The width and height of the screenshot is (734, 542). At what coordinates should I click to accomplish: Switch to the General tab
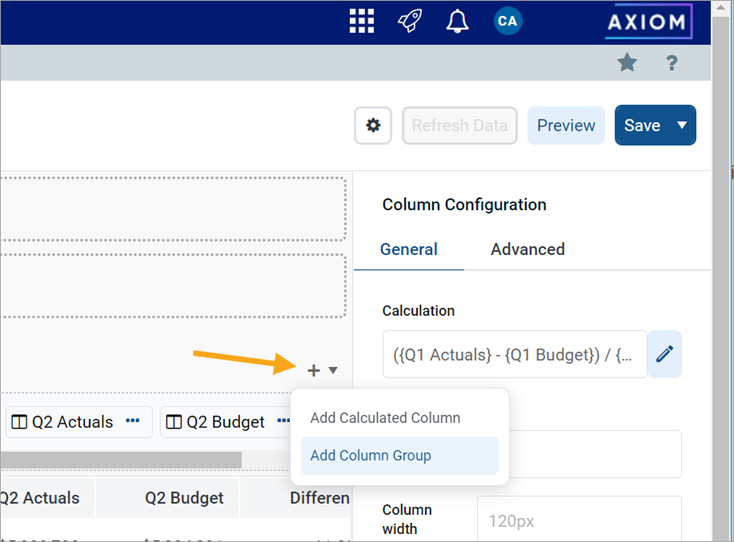(x=408, y=249)
